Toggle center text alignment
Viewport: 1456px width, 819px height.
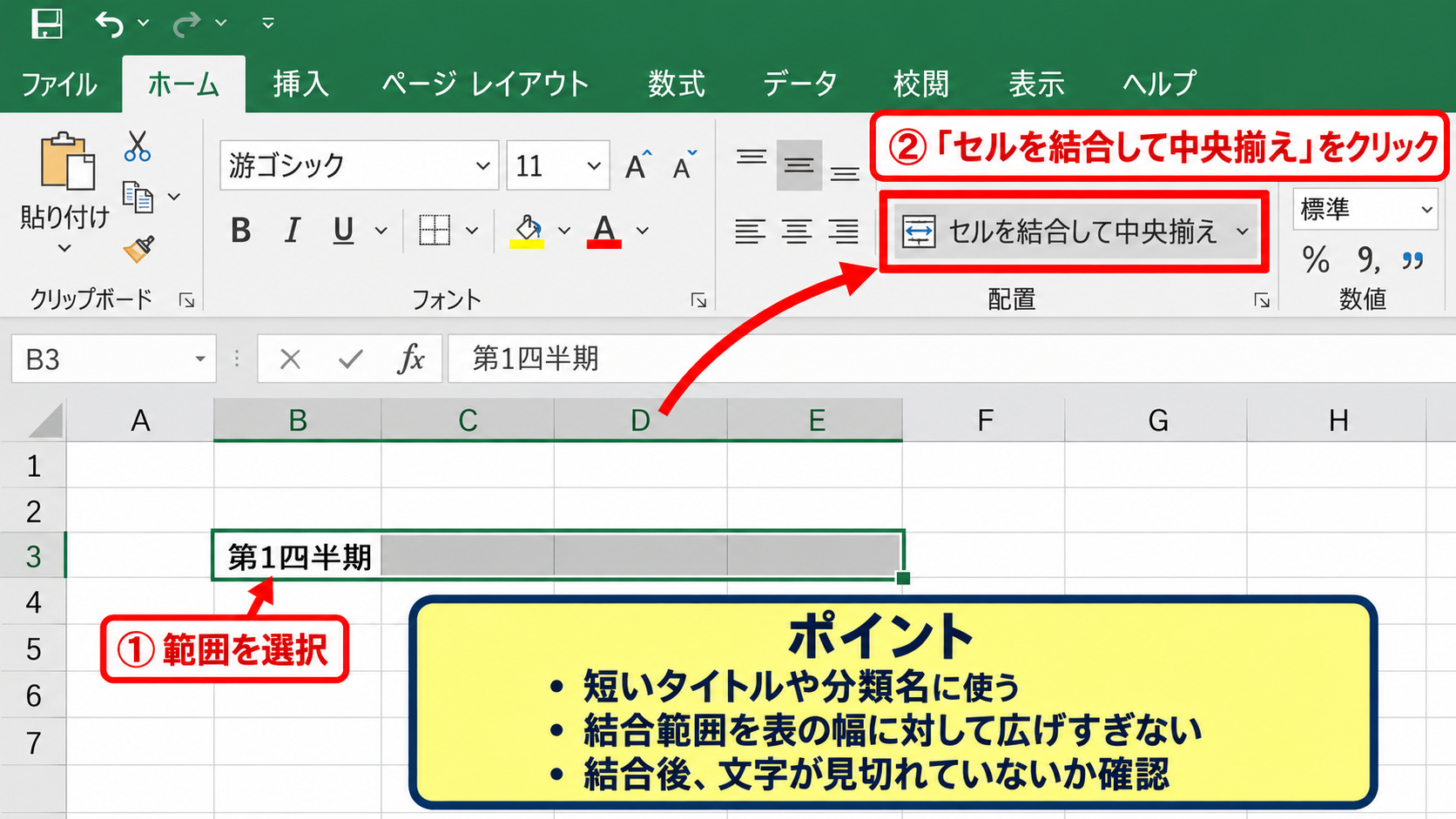(797, 232)
